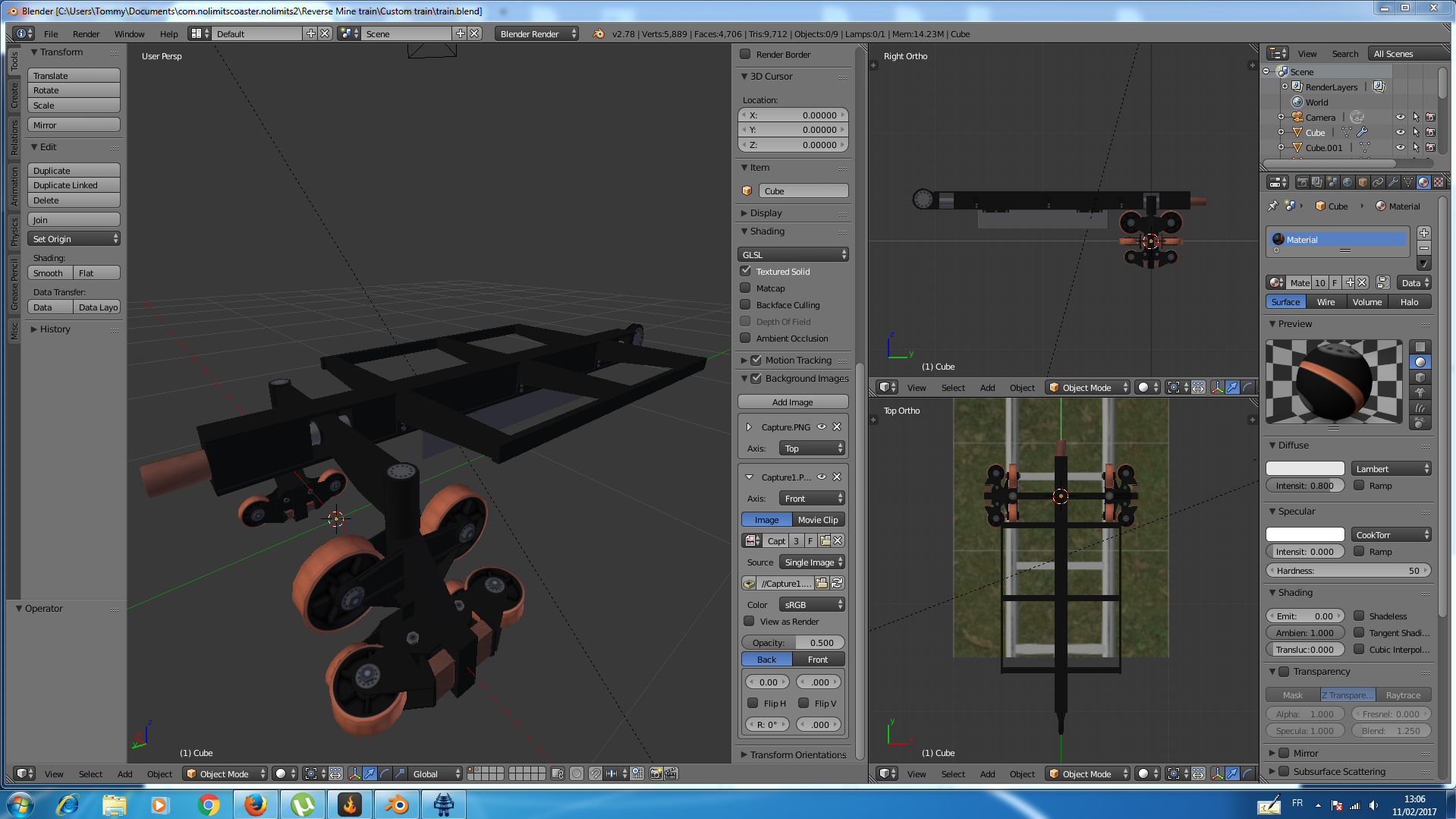Enable the Matcap checkbox
The image size is (1456, 819).
746,288
